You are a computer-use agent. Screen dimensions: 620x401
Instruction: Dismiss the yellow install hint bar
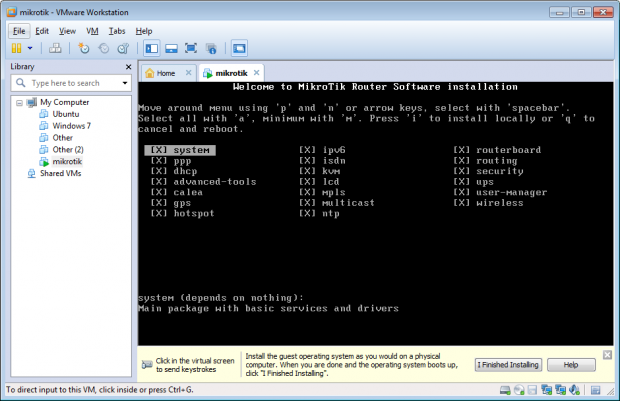pyautogui.click(x=607, y=355)
